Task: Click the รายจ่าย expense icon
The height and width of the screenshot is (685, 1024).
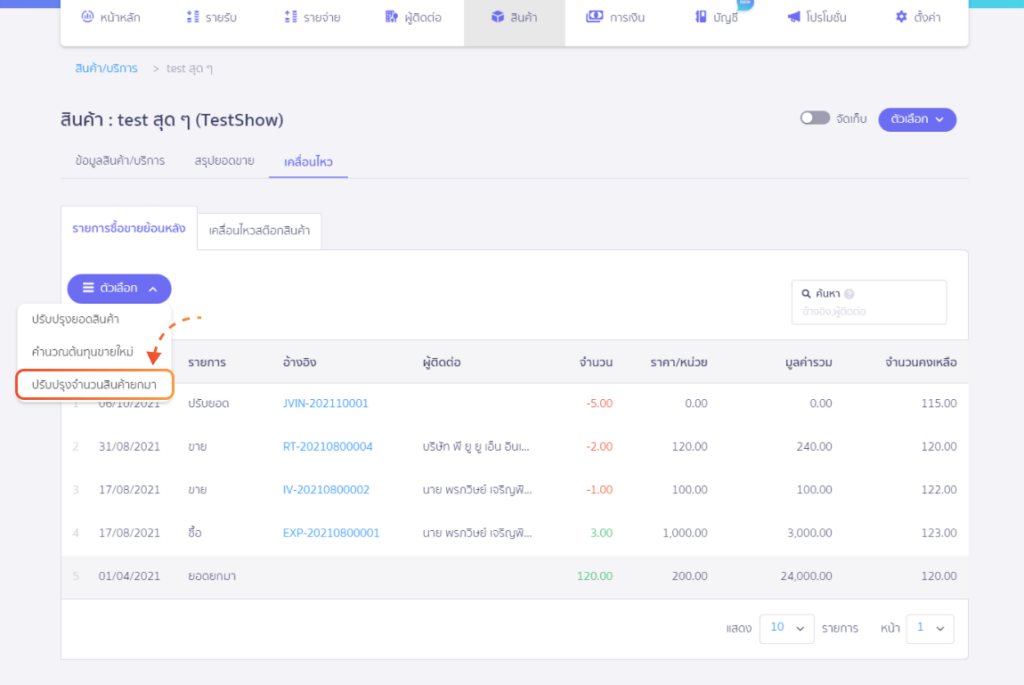Action: (291, 17)
